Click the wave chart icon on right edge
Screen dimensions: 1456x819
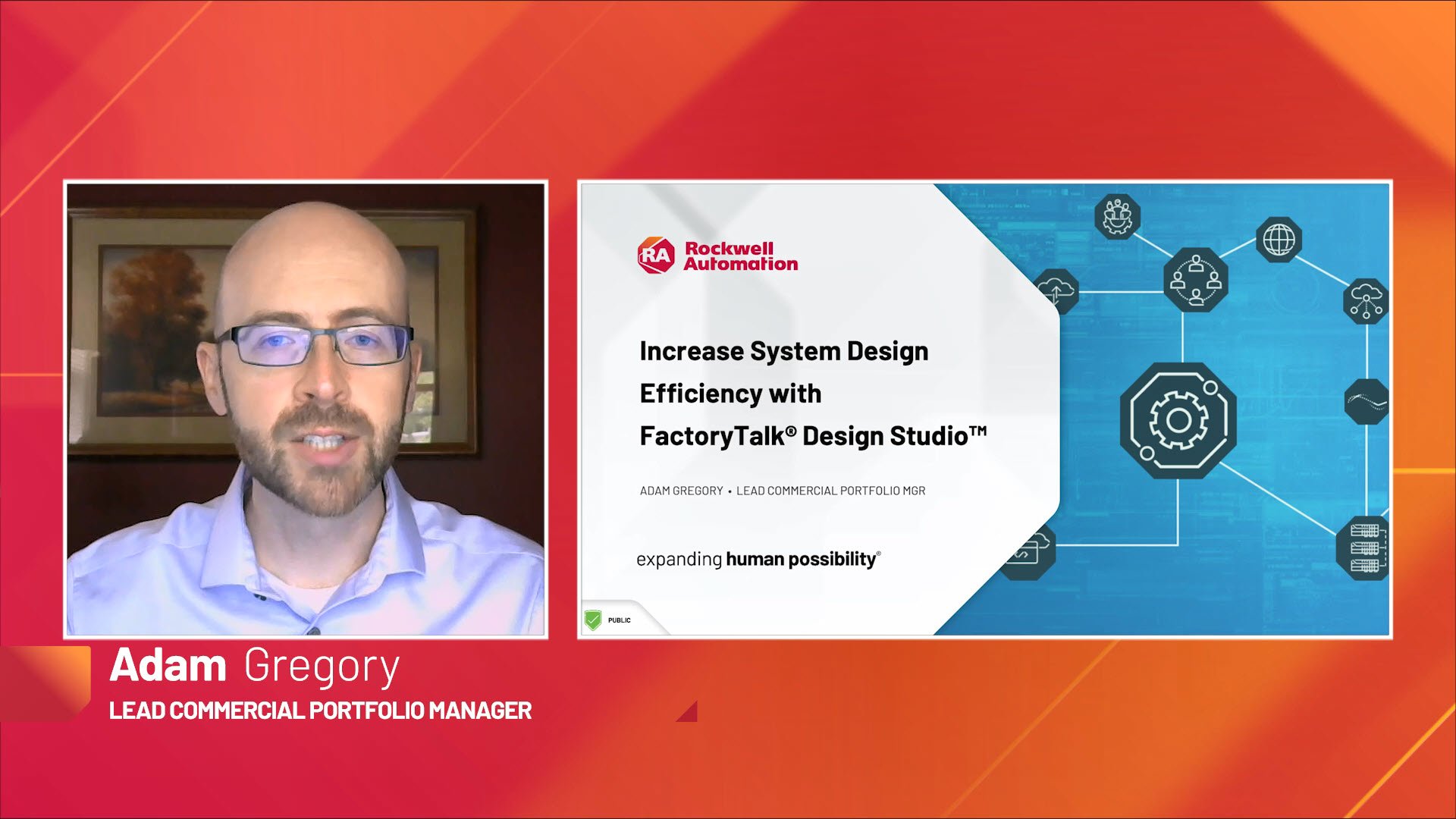[1367, 402]
